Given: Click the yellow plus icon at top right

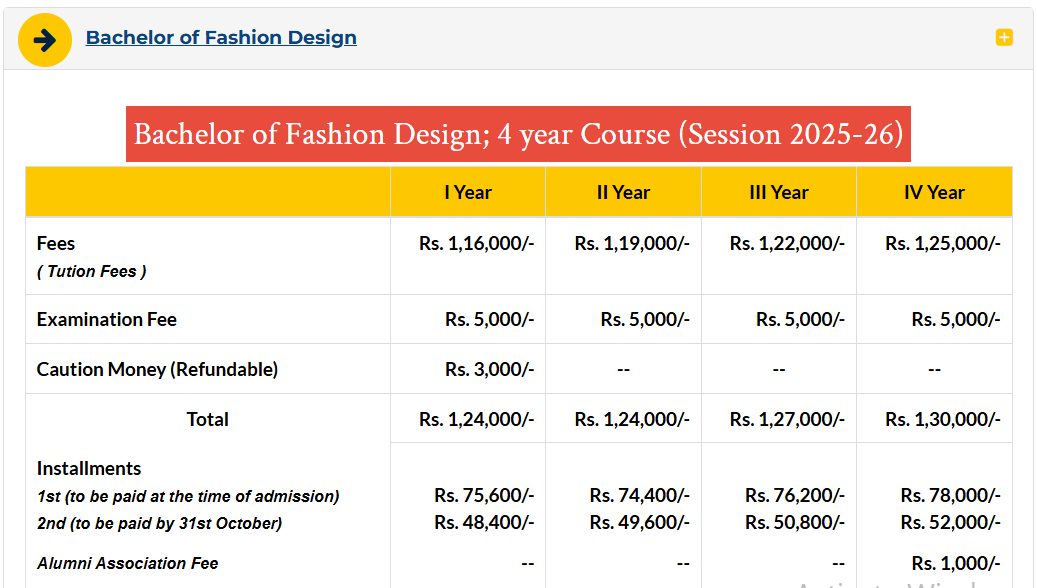Looking at the screenshot, I should pyautogui.click(x=1002, y=37).
